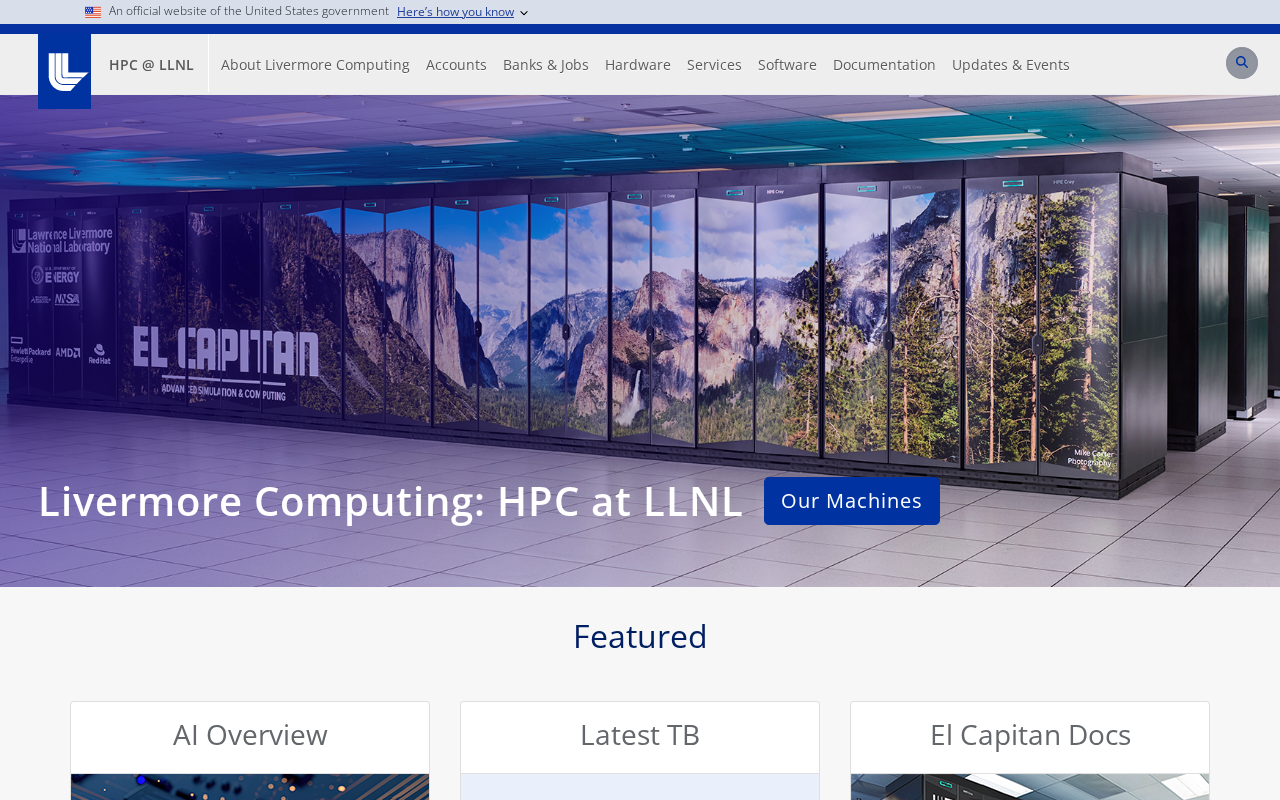Click the official US government website notice
This screenshot has height=800, width=1280.
pyautogui.click(x=249, y=11)
